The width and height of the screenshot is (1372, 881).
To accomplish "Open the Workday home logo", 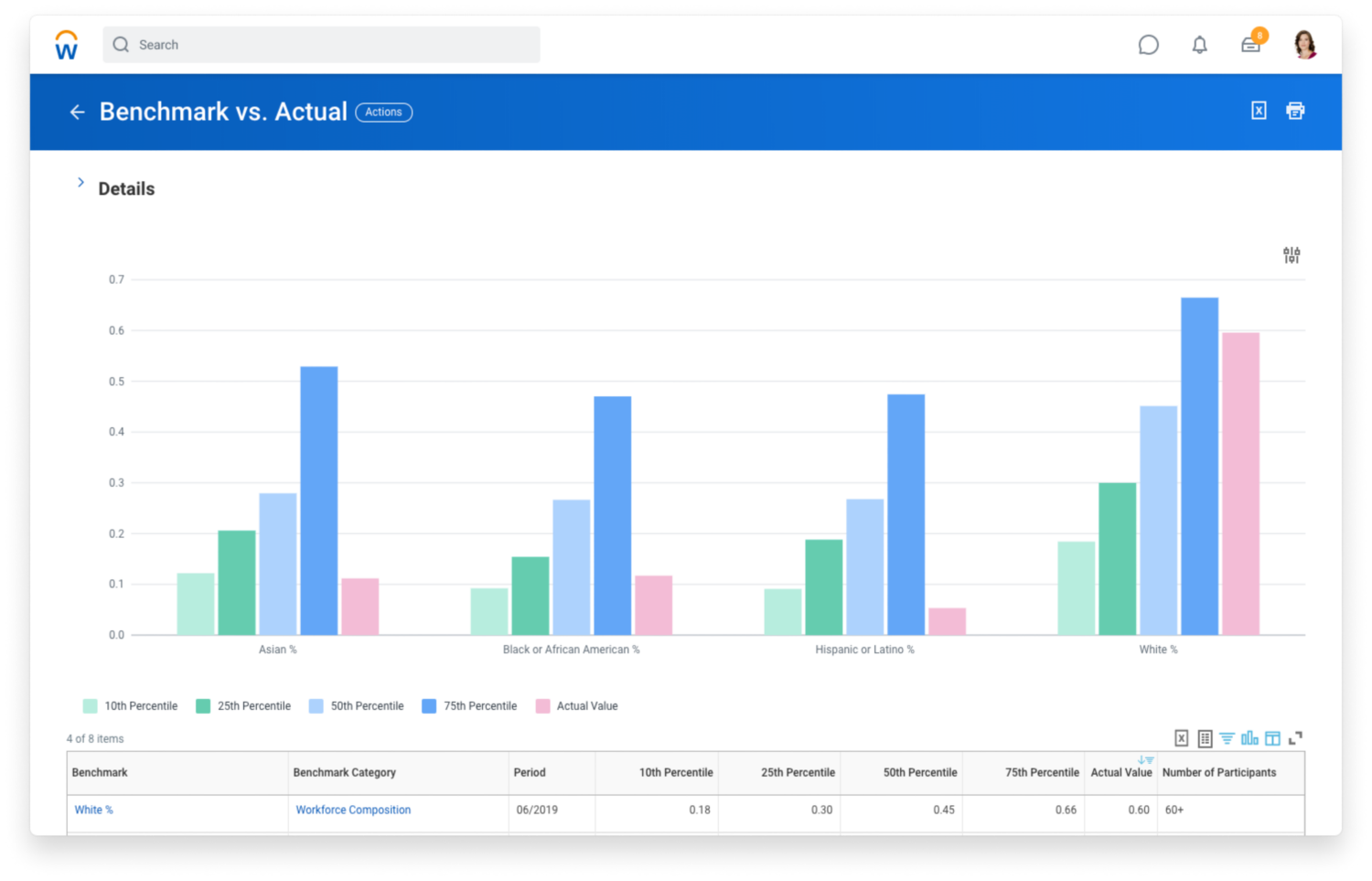I will point(67,45).
